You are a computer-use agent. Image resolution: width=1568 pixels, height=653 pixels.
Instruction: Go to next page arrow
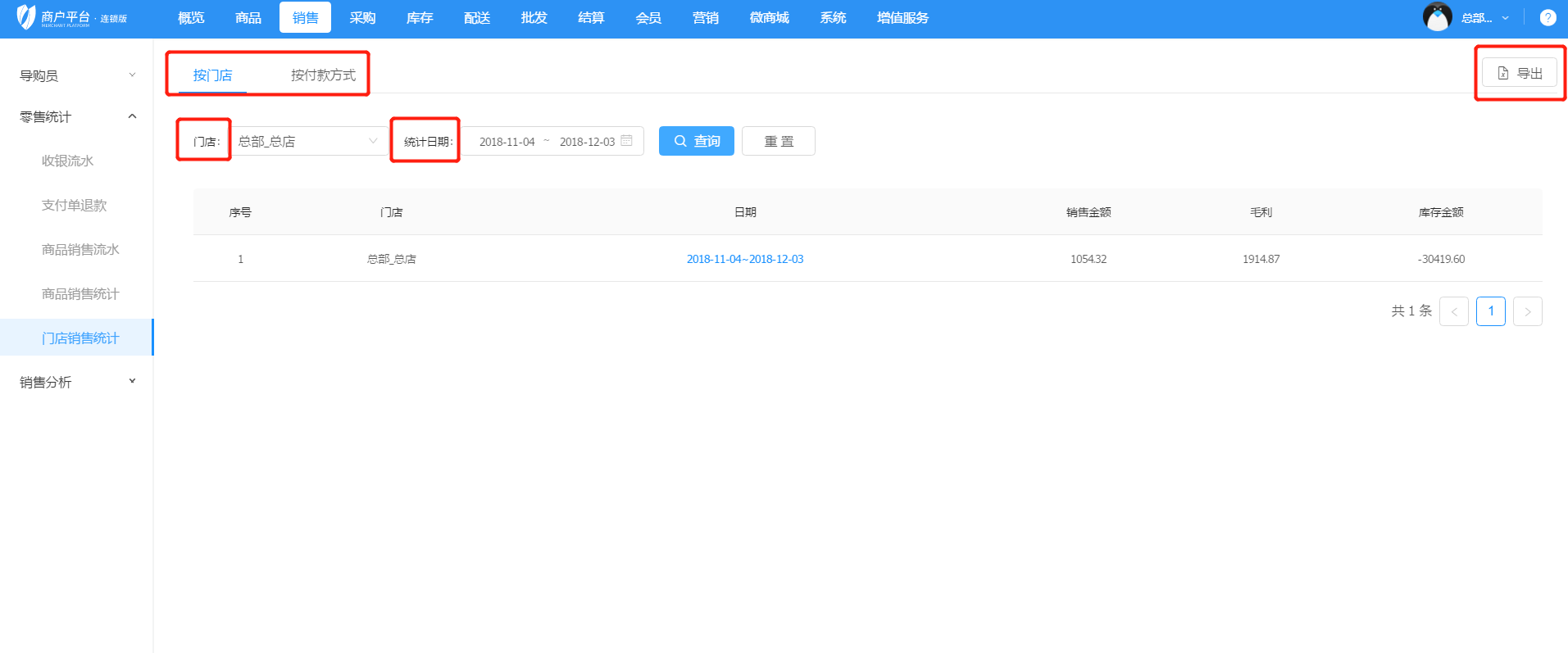pos(1527,311)
